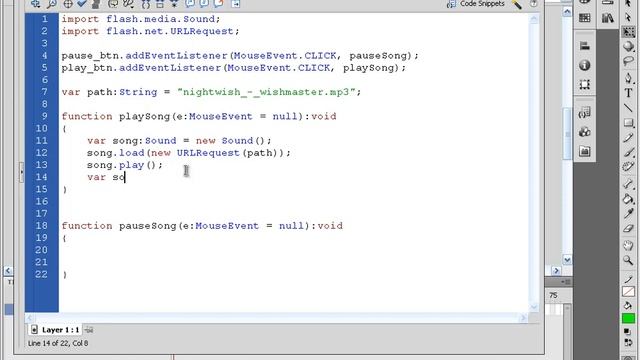This screenshot has width=640, height=360.
Task: Click the Collapse between braces icon
Action: (145, 4)
